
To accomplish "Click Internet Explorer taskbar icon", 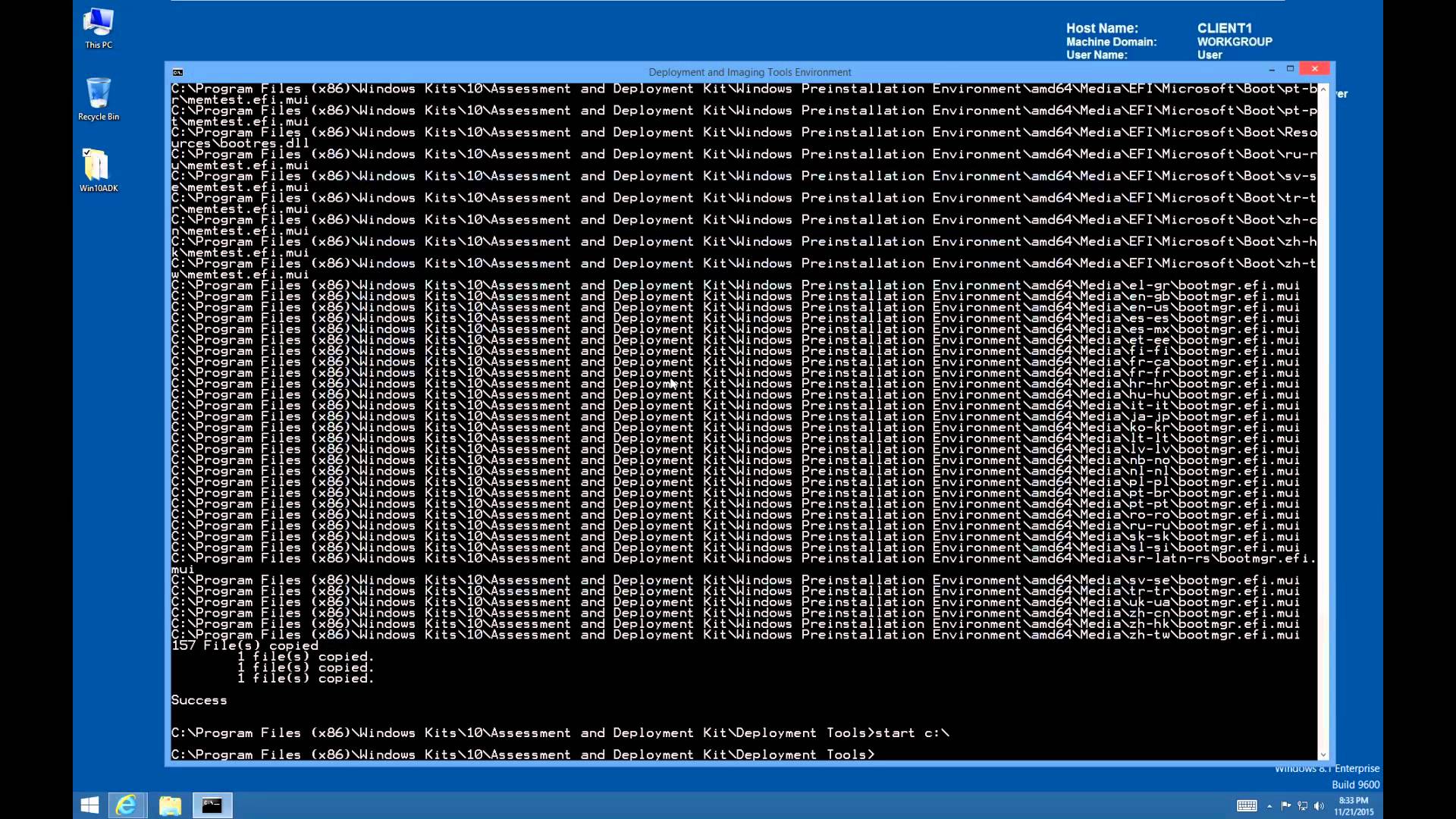I will pos(127,805).
